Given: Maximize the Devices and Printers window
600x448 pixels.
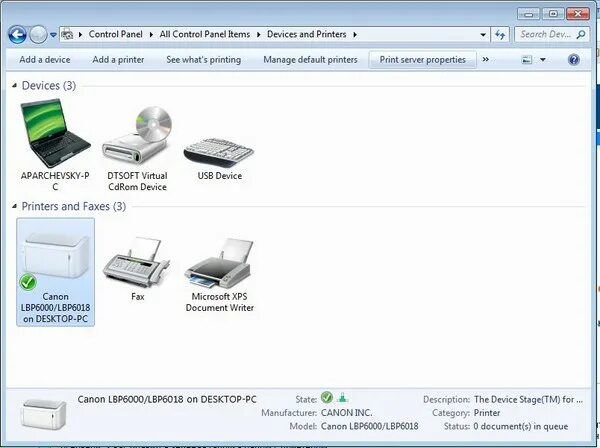Looking at the screenshot, I should point(553,14).
